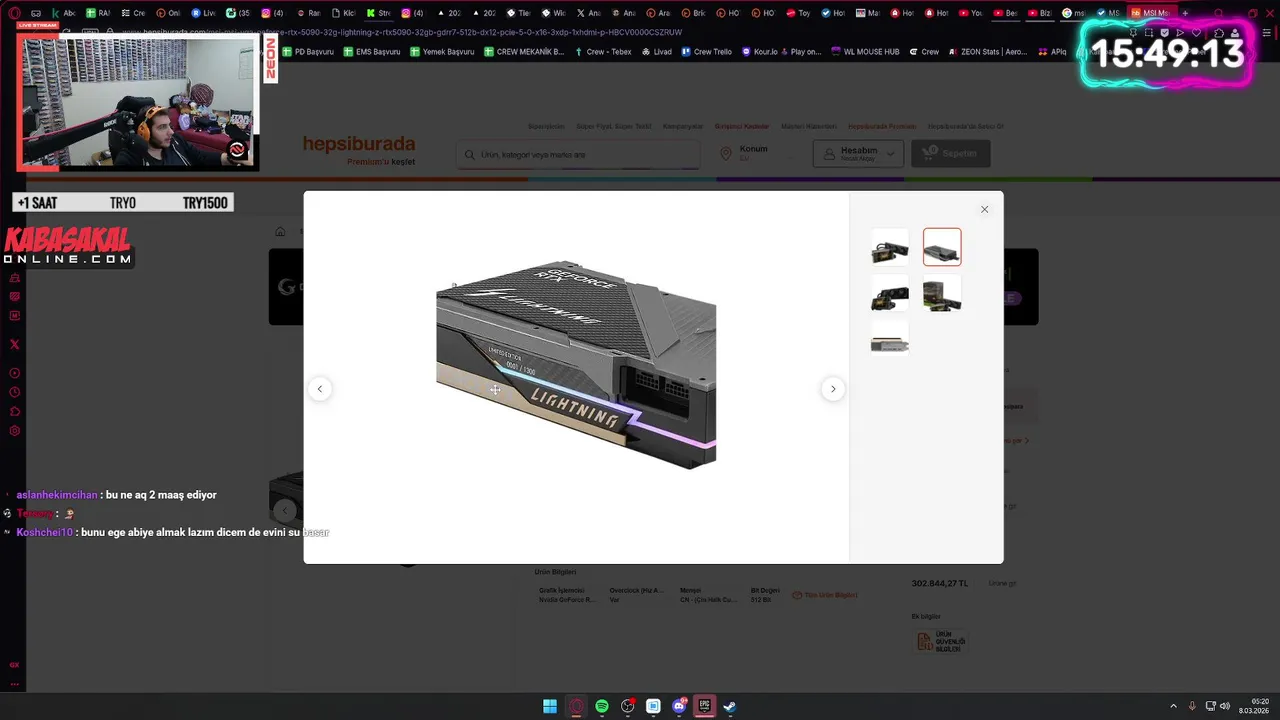Switch to the 'Bizi' browser tab
The height and width of the screenshot is (720, 1280).
pos(1040,13)
